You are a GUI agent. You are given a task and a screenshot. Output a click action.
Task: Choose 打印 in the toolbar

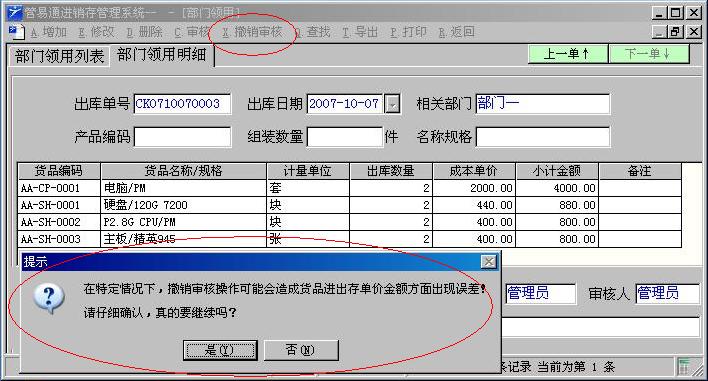click(408, 32)
